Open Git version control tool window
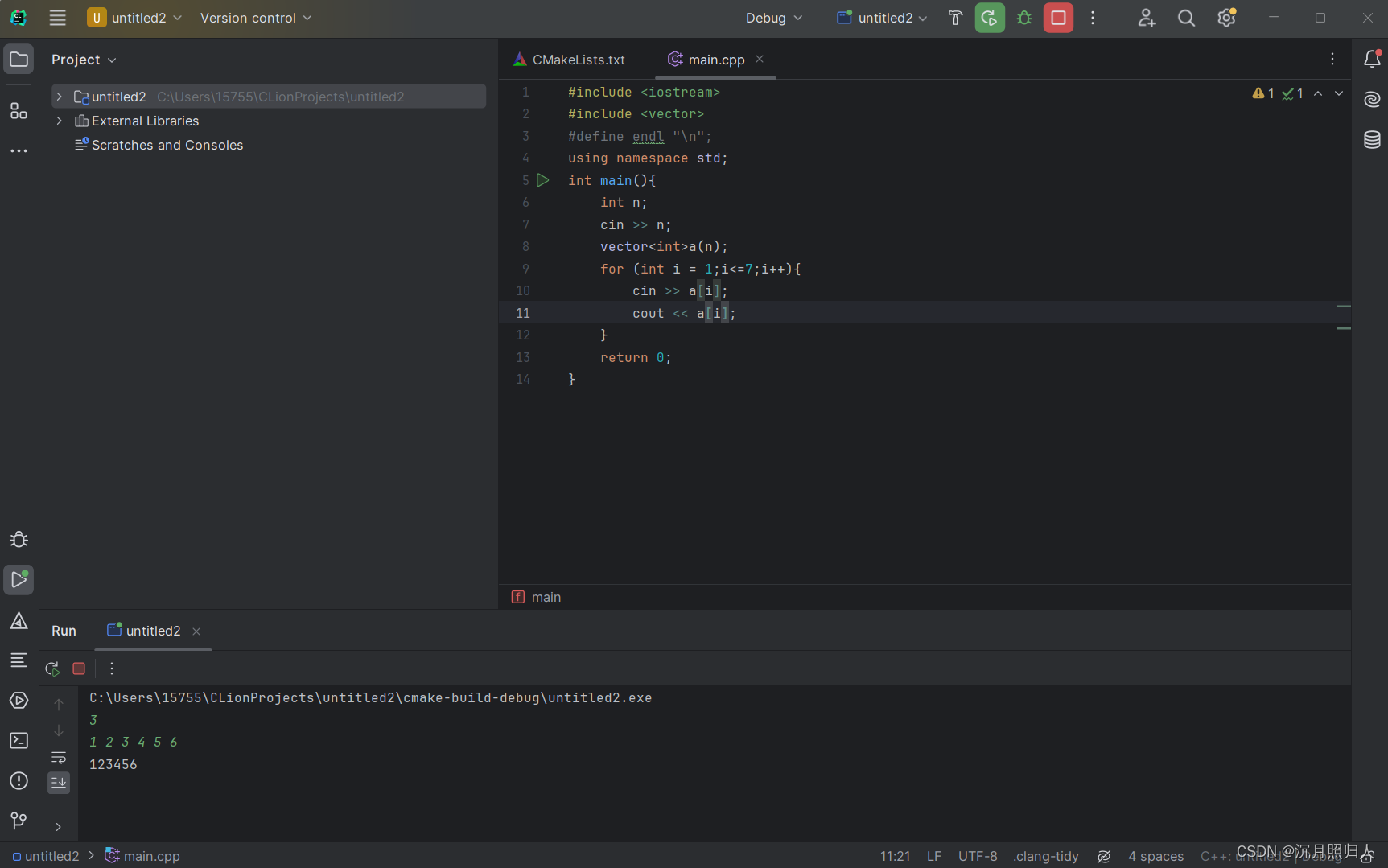Image resolution: width=1388 pixels, height=868 pixels. point(19,821)
